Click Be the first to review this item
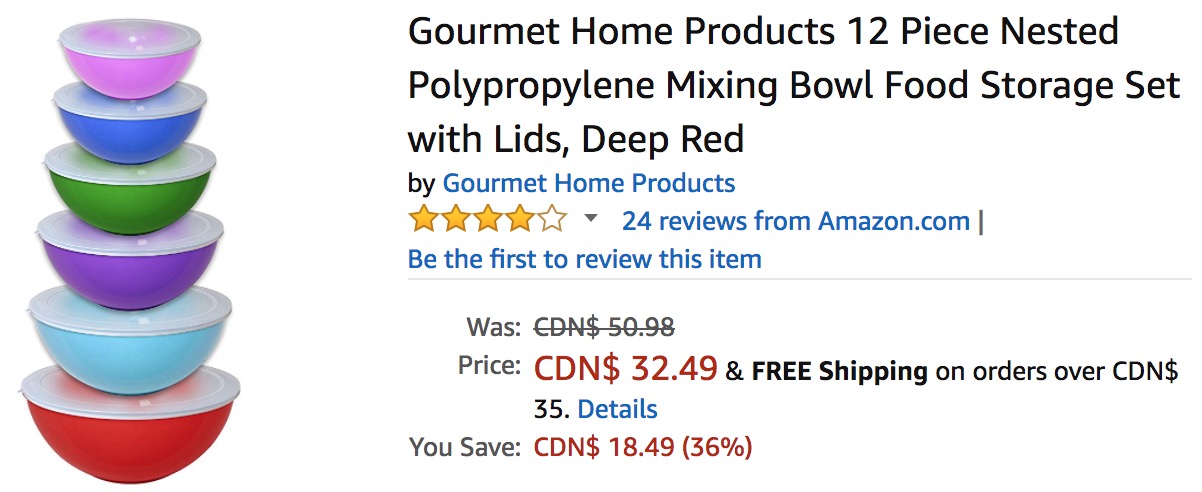The height and width of the screenshot is (492, 1202). [585, 259]
